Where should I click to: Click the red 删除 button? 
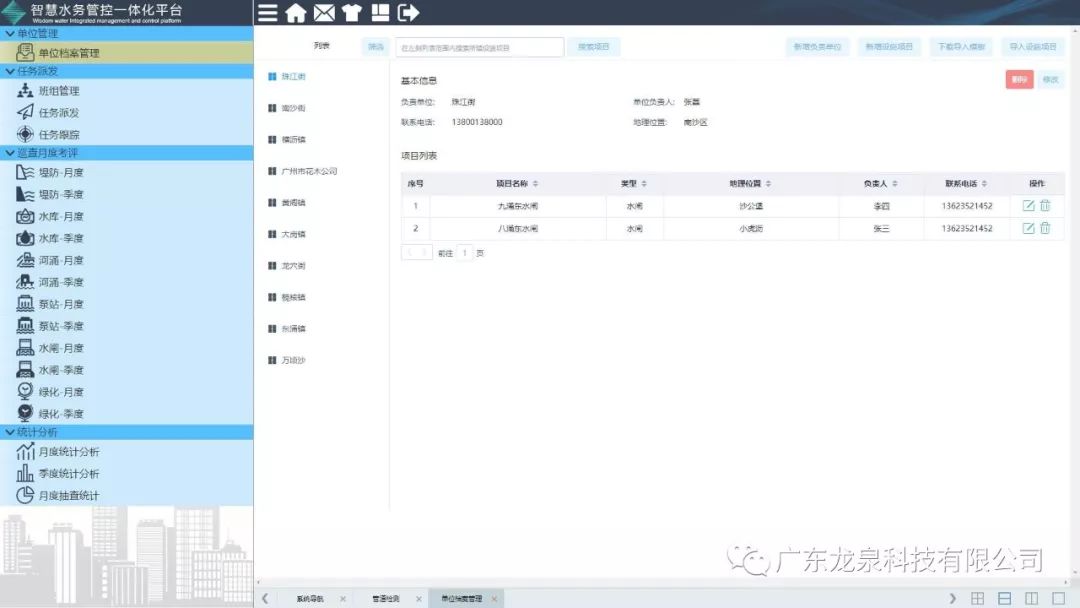tap(1019, 80)
